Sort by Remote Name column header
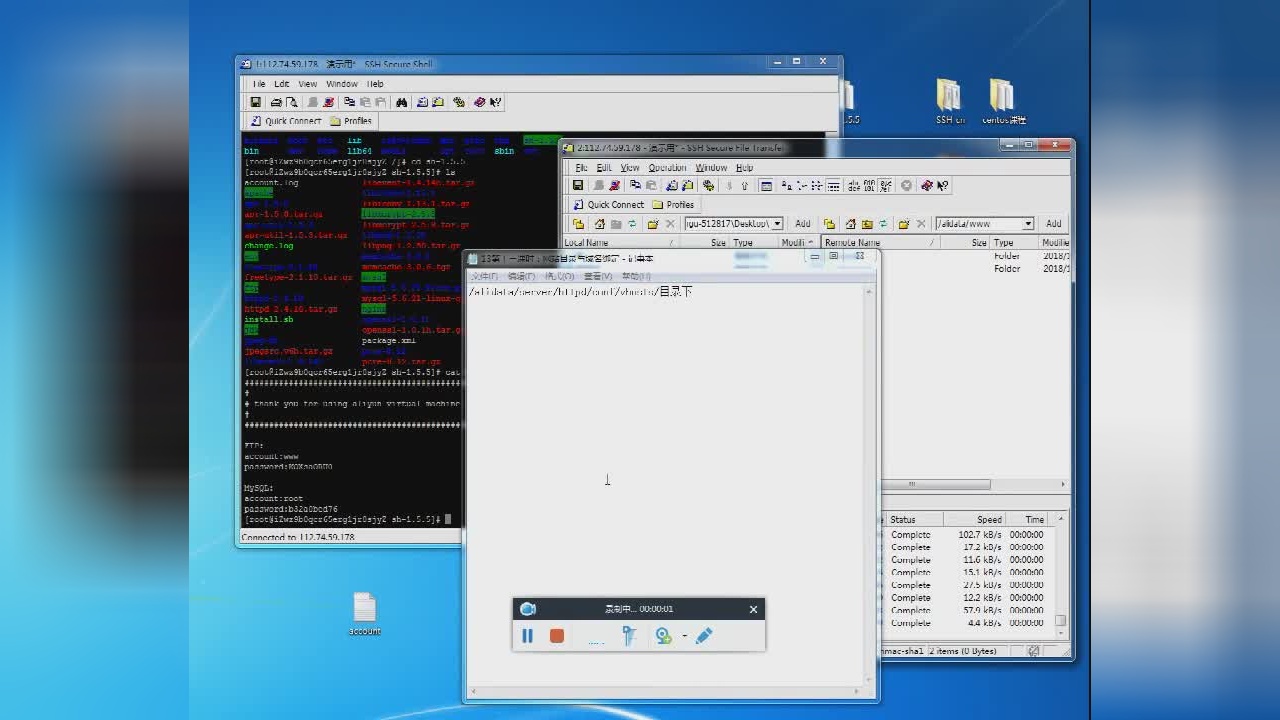This screenshot has height=720, width=1280. click(881, 243)
